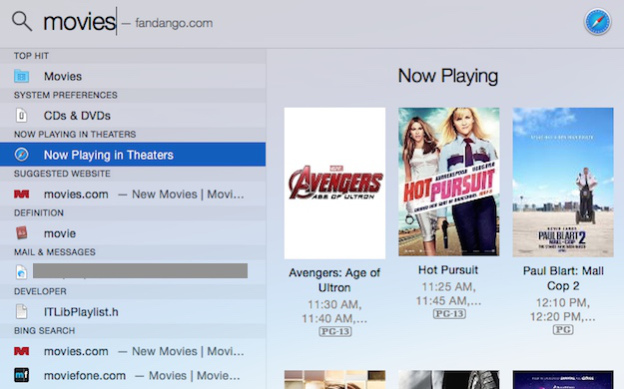The height and width of the screenshot is (389, 624).
Task: Click the DEFINITION section header
Action: (39, 213)
